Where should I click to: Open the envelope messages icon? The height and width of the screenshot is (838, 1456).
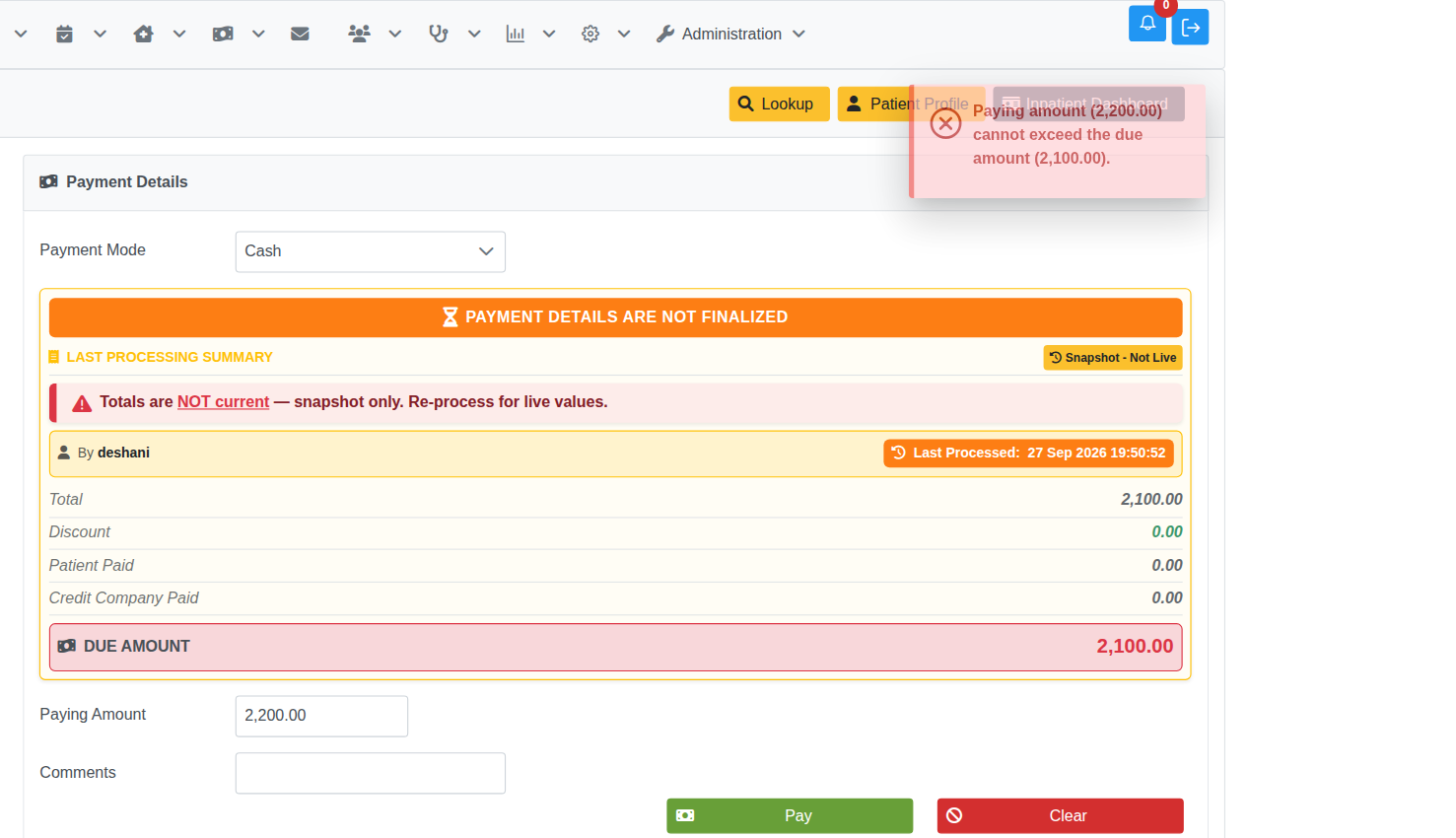coord(301,34)
